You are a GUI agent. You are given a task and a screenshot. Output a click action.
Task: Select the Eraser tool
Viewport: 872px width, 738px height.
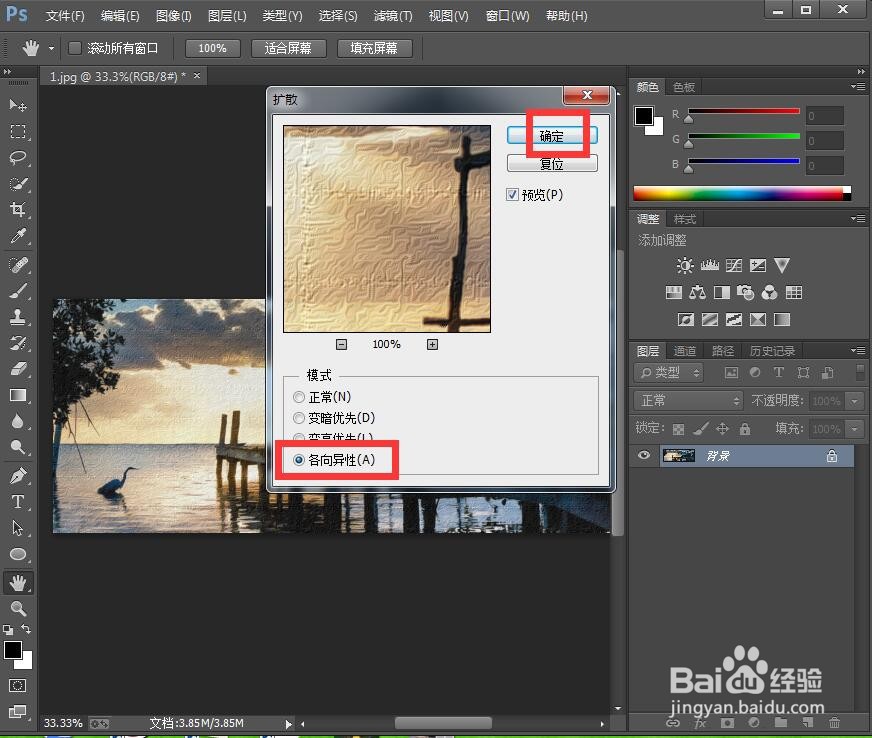click(18, 369)
